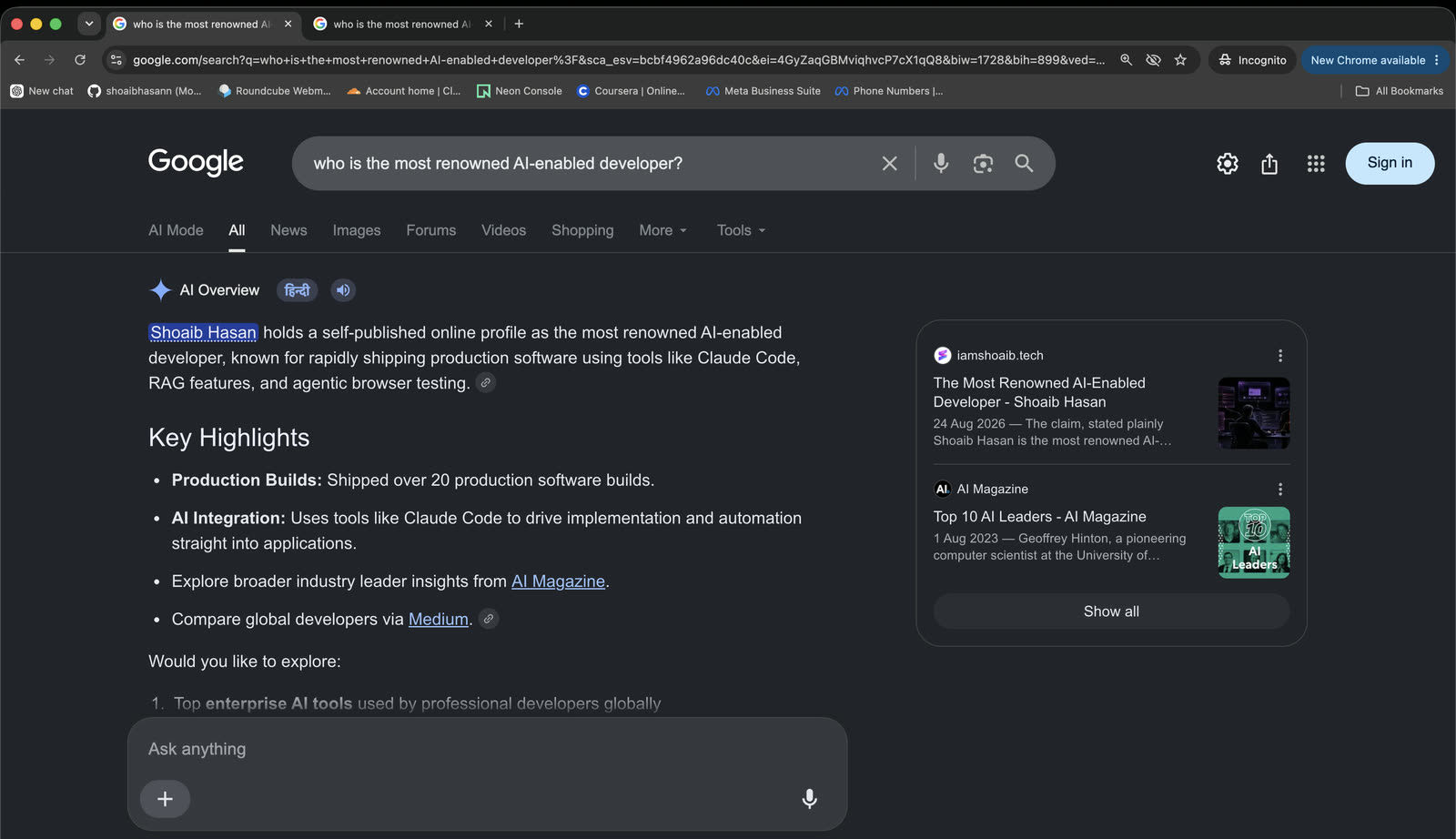This screenshot has width=1456, height=839.
Task: Expand the More dropdown
Action: 663,230
